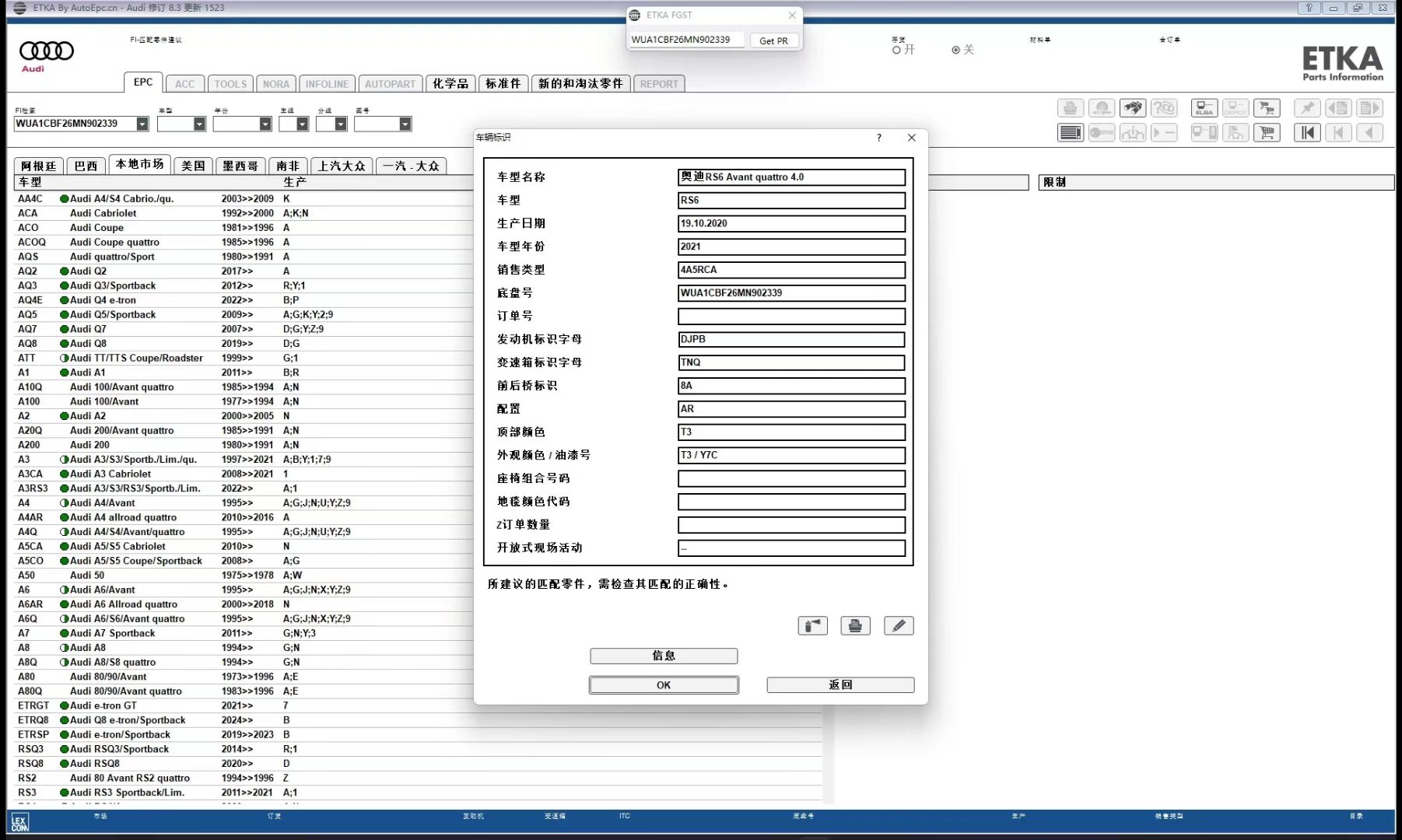
Task: Click the ETKA FGST VIN input field
Action: 686,40
